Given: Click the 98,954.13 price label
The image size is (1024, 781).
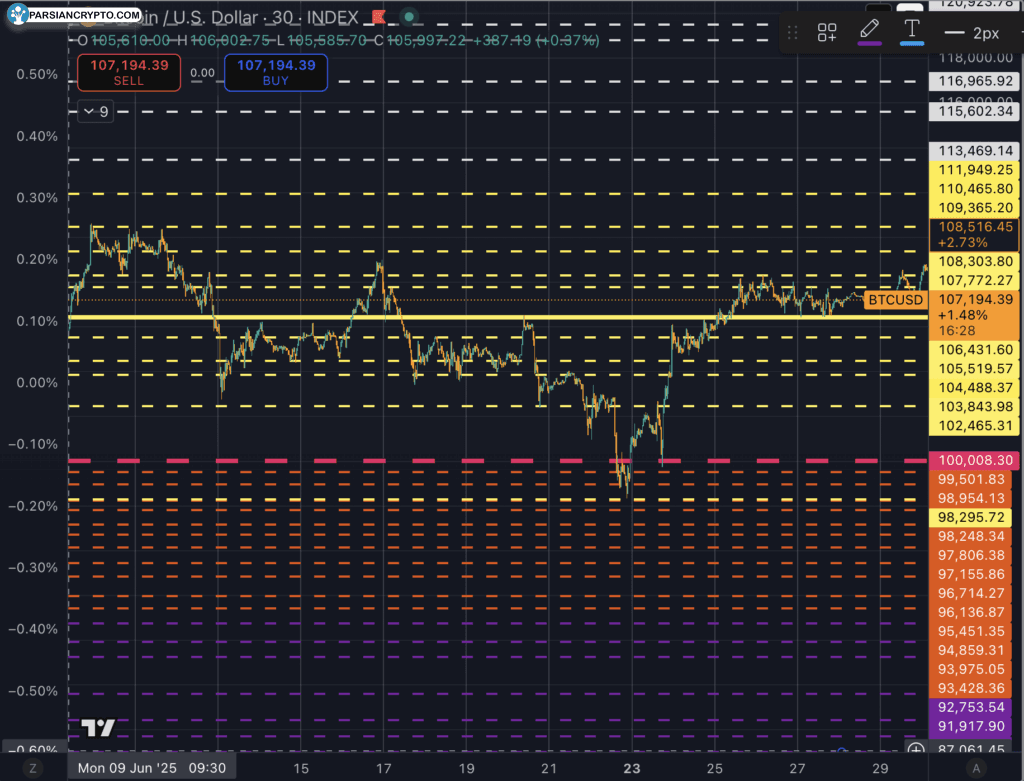Looking at the screenshot, I should (970, 498).
